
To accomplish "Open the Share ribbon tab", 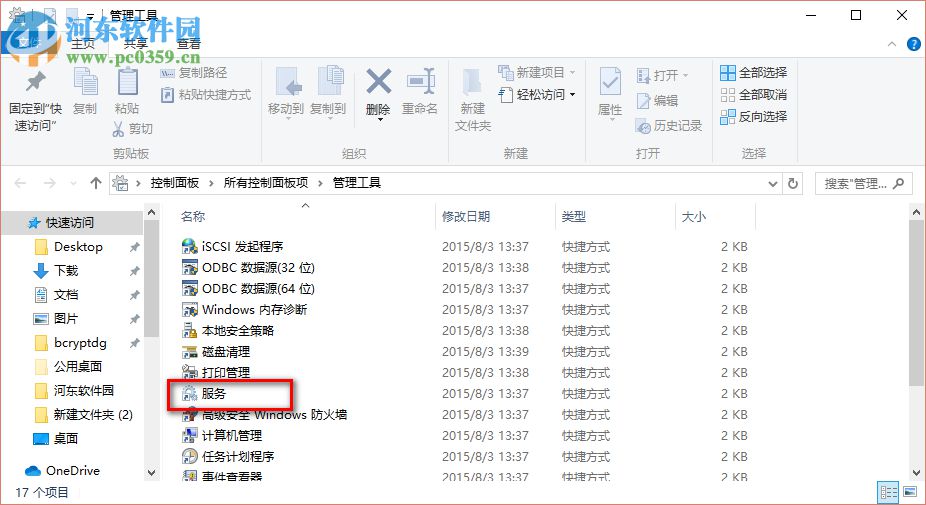I will coord(135,44).
